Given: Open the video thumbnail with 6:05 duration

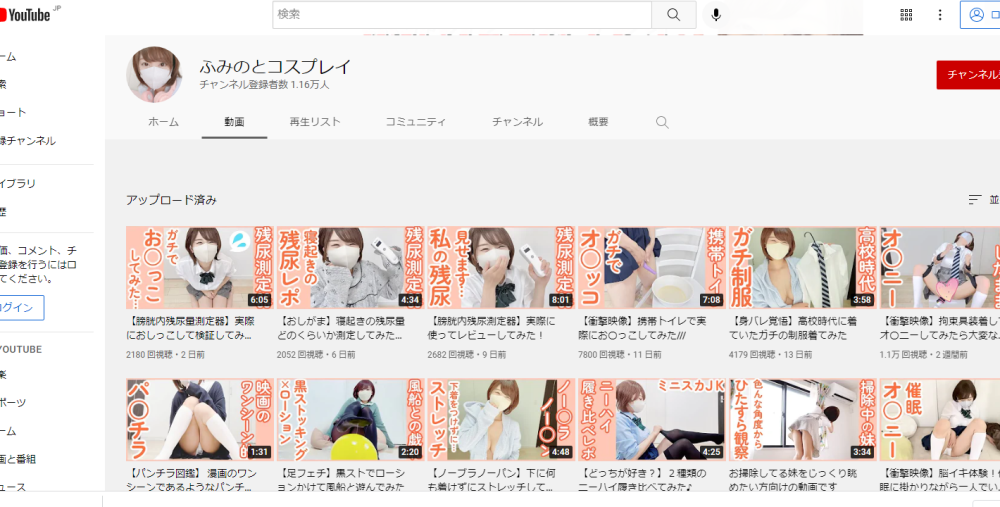Looking at the screenshot, I should (x=200, y=267).
